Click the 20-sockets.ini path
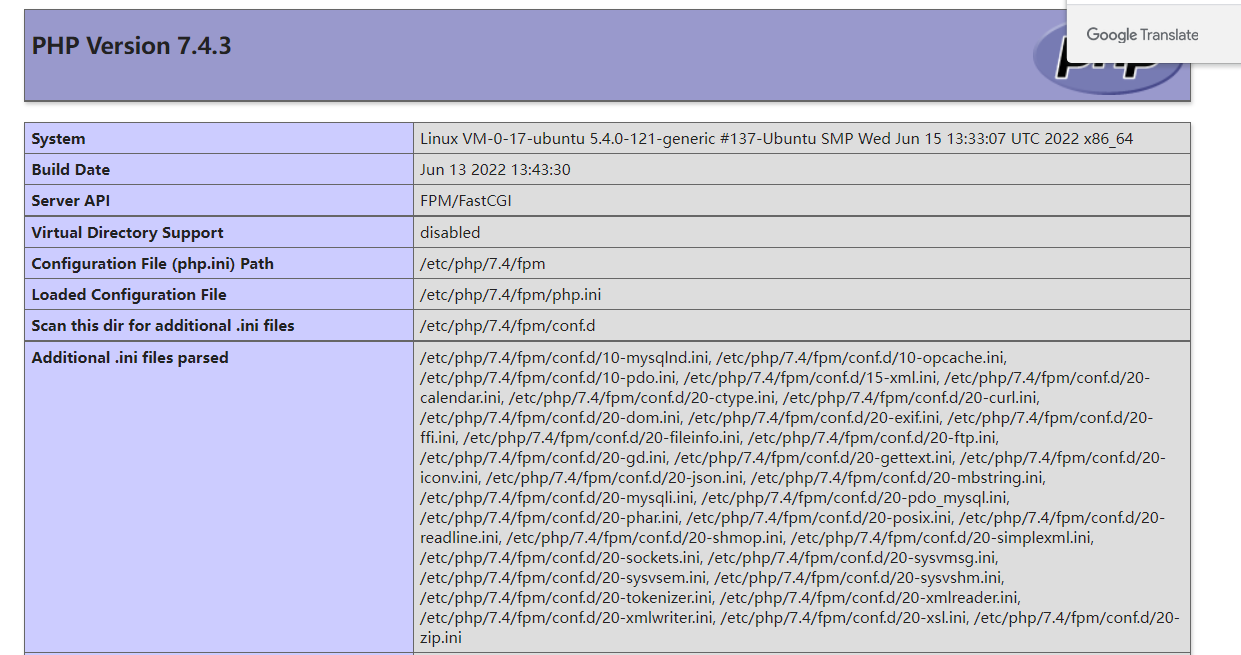The height and width of the screenshot is (655, 1241). click(x=559, y=558)
